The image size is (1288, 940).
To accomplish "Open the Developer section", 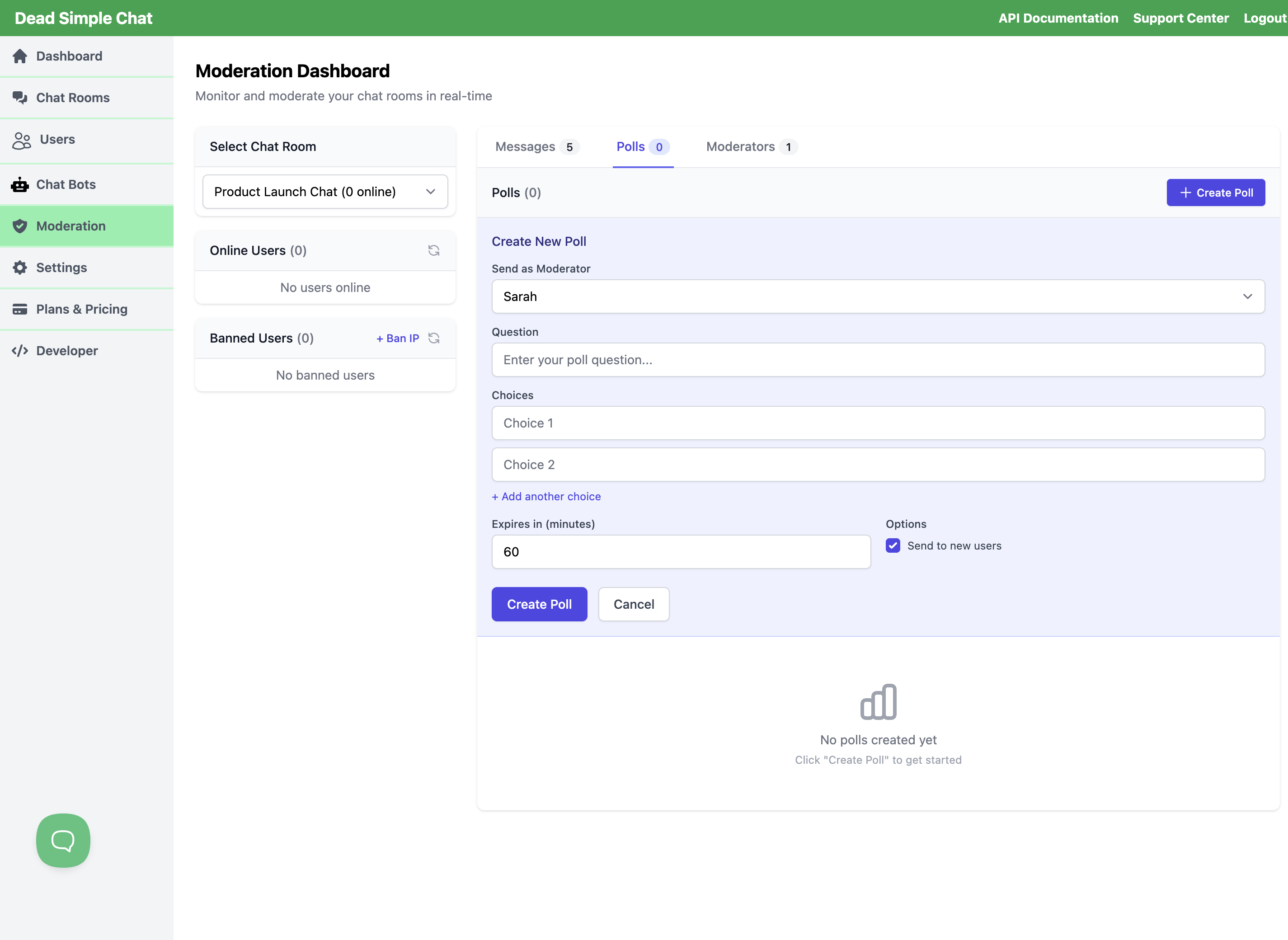I will (x=86, y=351).
